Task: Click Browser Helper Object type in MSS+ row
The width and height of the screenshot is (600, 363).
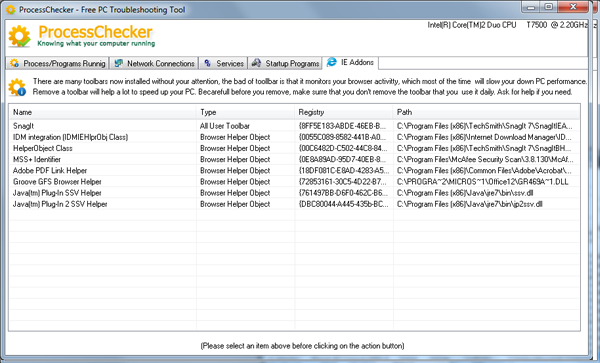Action: 235,159
